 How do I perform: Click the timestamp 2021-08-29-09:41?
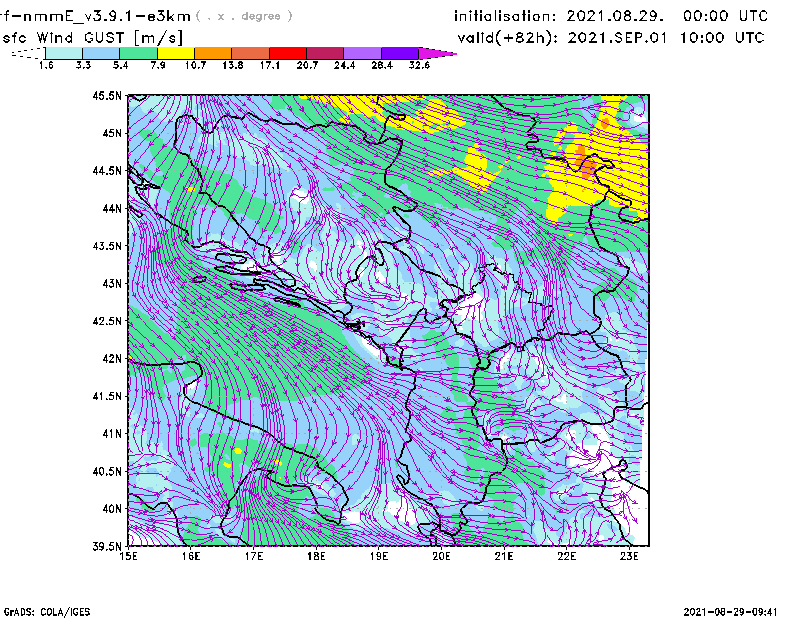(x=730, y=612)
